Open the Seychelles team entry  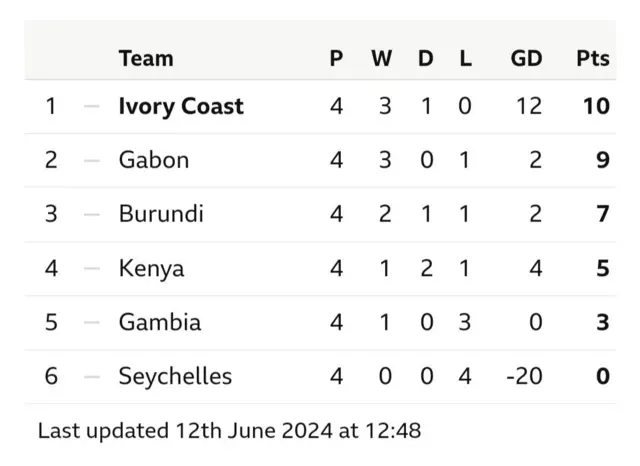pyautogui.click(x=174, y=376)
